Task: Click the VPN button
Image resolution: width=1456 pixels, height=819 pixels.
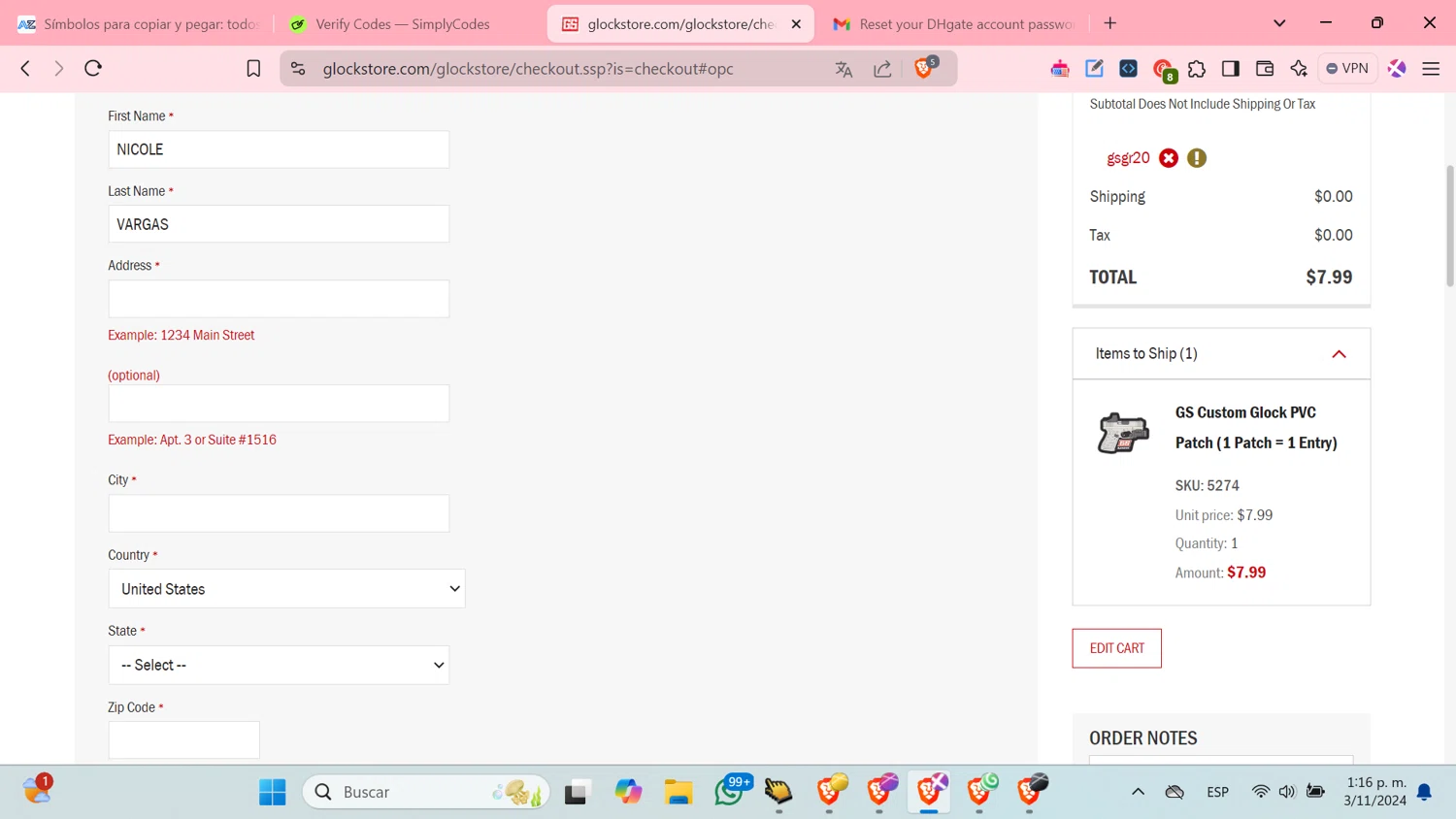Action: 1347,68
